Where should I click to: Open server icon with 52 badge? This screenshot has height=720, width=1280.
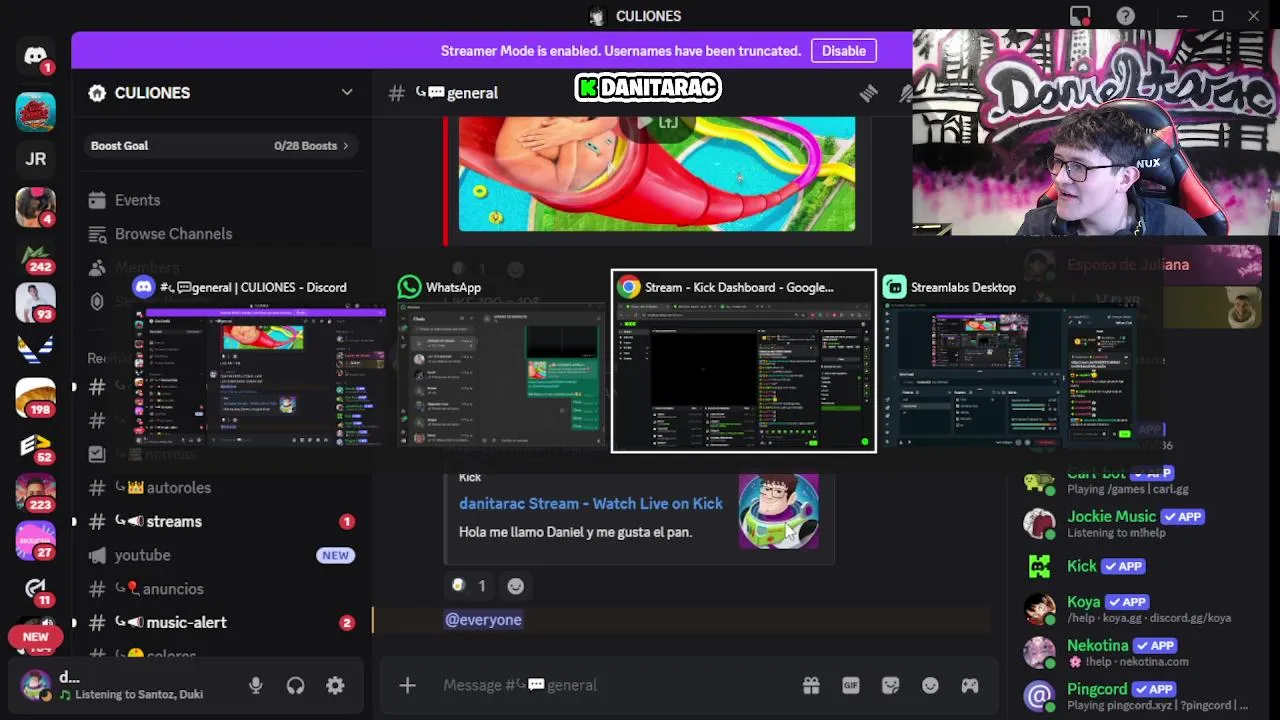36,446
